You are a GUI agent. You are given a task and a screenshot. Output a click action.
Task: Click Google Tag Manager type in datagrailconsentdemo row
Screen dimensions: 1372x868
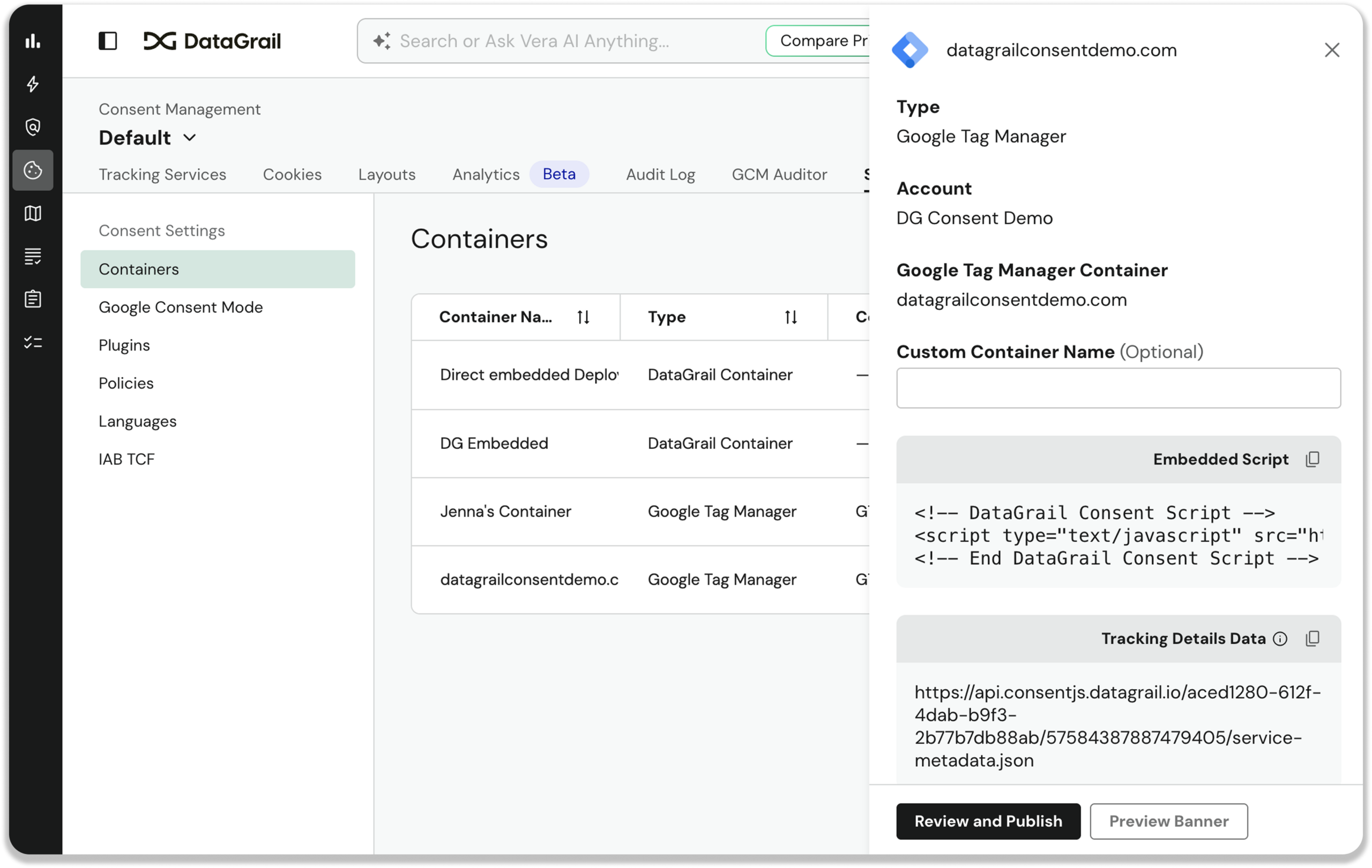click(722, 580)
